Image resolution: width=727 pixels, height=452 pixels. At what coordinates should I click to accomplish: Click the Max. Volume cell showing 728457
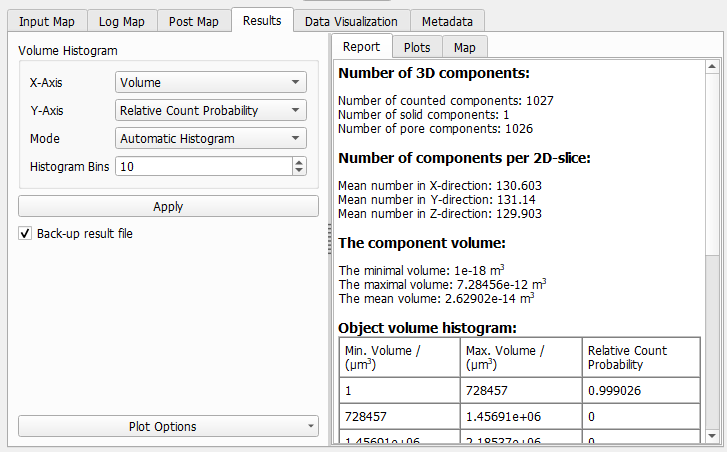point(521,390)
